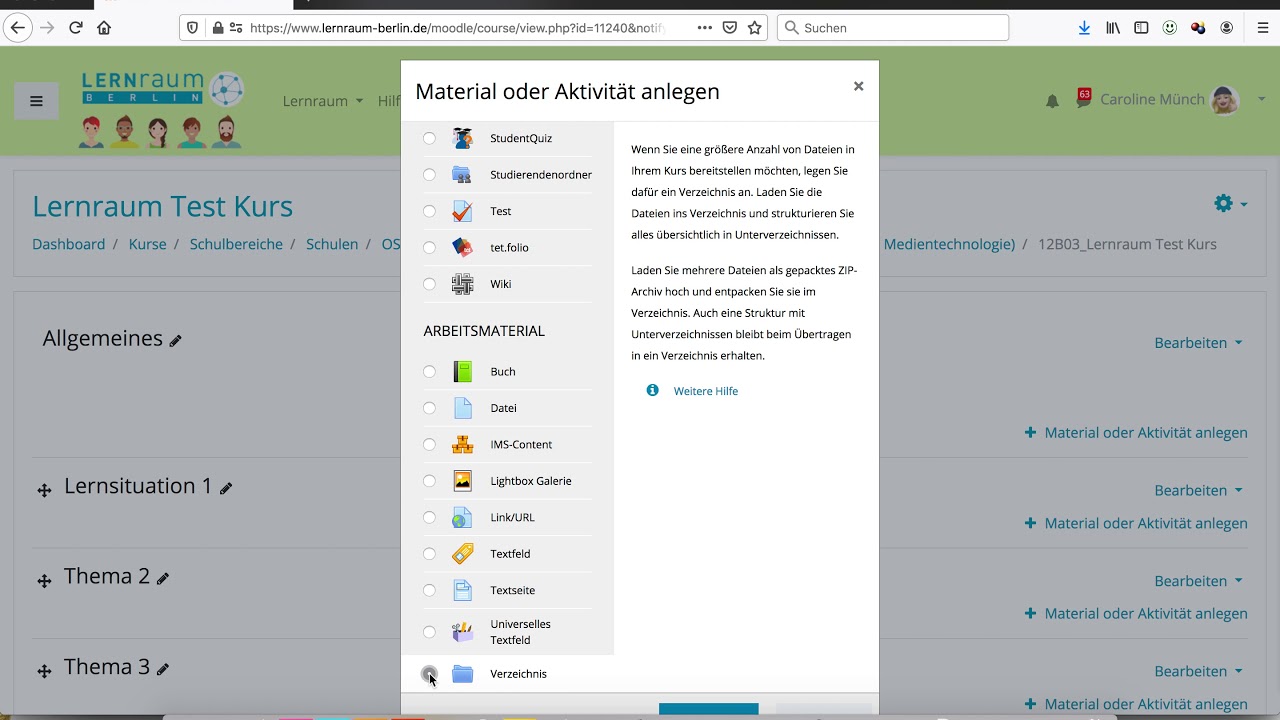Add material in Allgemeines section
The height and width of the screenshot is (720, 1280).
(x=1136, y=433)
